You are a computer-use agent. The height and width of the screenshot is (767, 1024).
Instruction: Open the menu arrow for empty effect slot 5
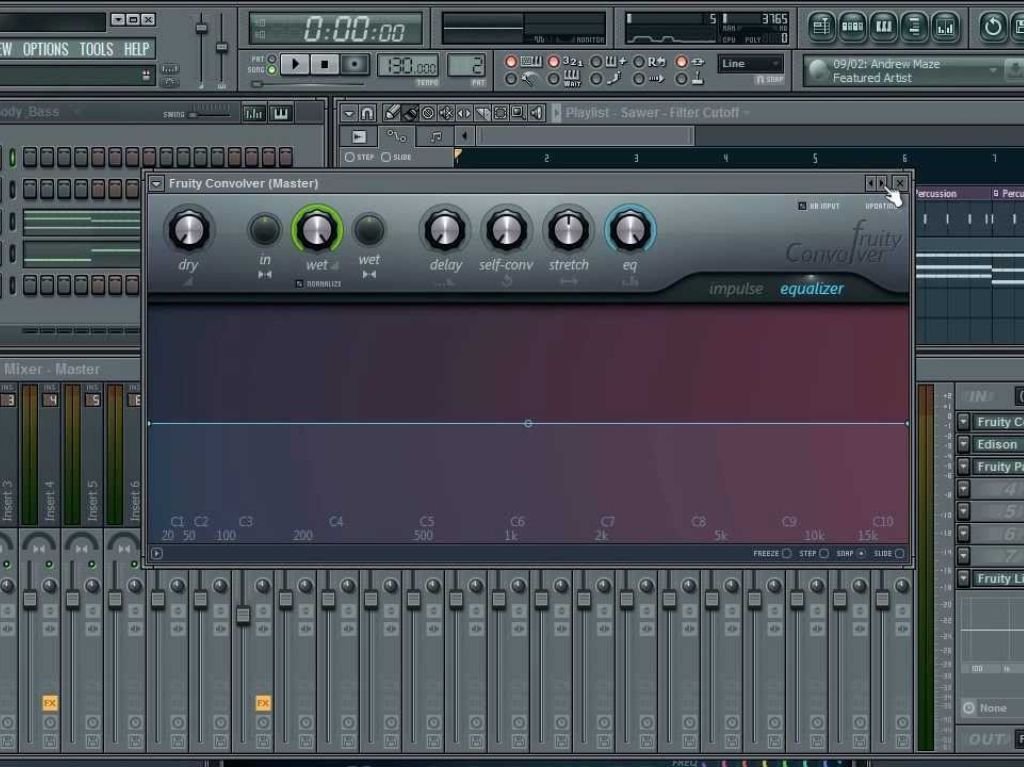pos(963,511)
